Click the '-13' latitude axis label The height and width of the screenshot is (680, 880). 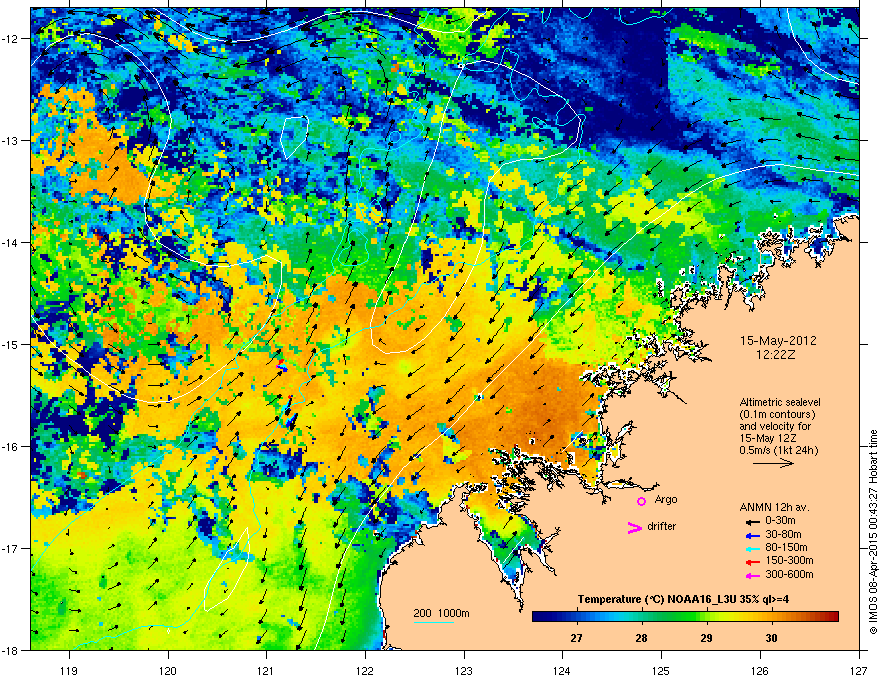click(x=11, y=140)
